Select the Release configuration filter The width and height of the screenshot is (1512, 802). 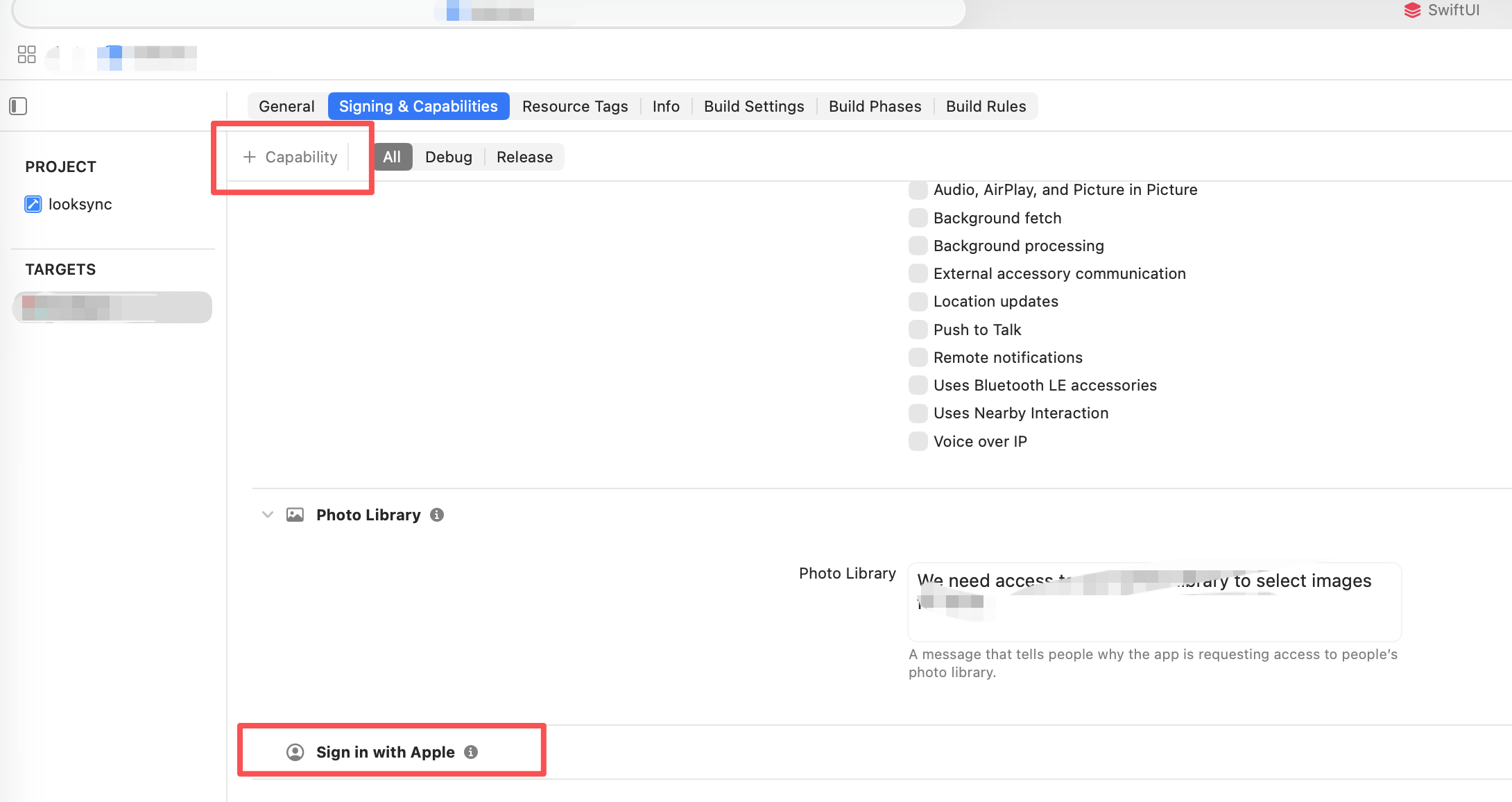[524, 157]
